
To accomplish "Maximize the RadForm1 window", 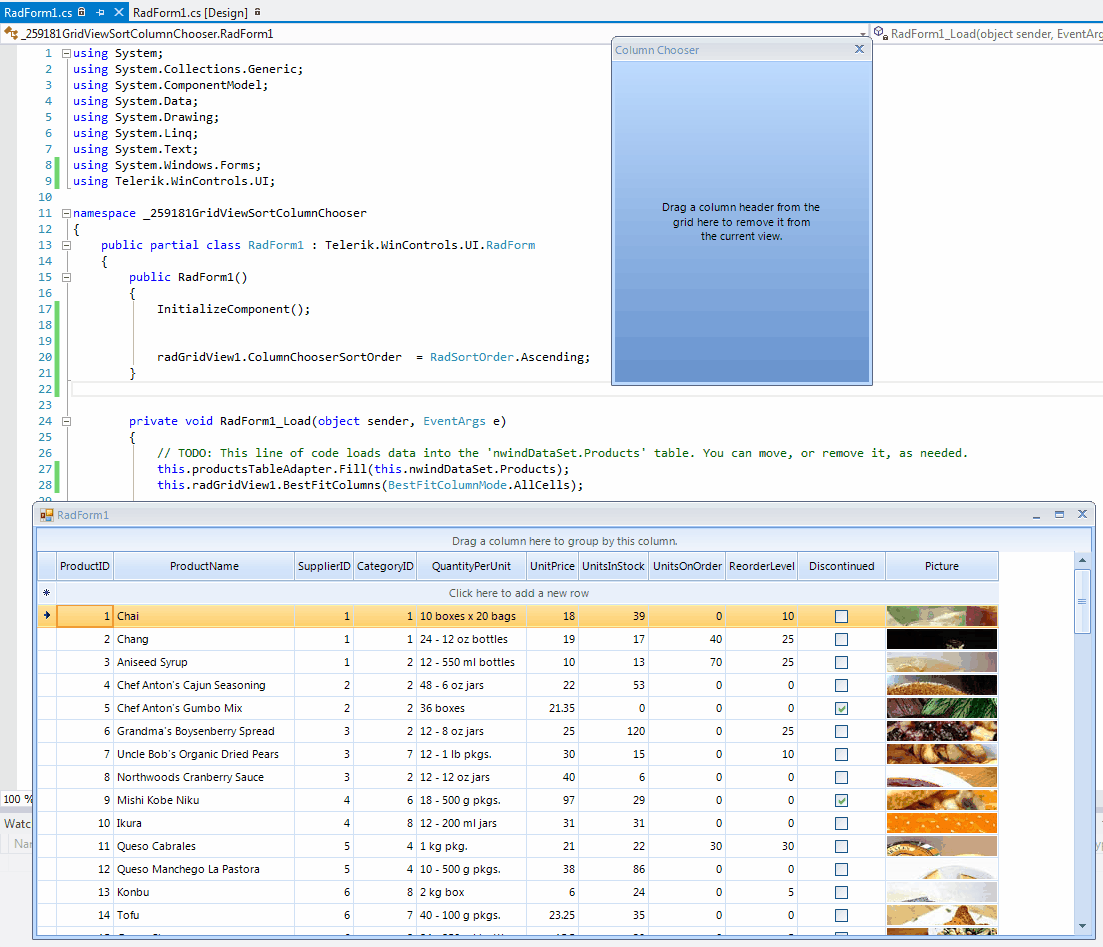I will point(1060,514).
